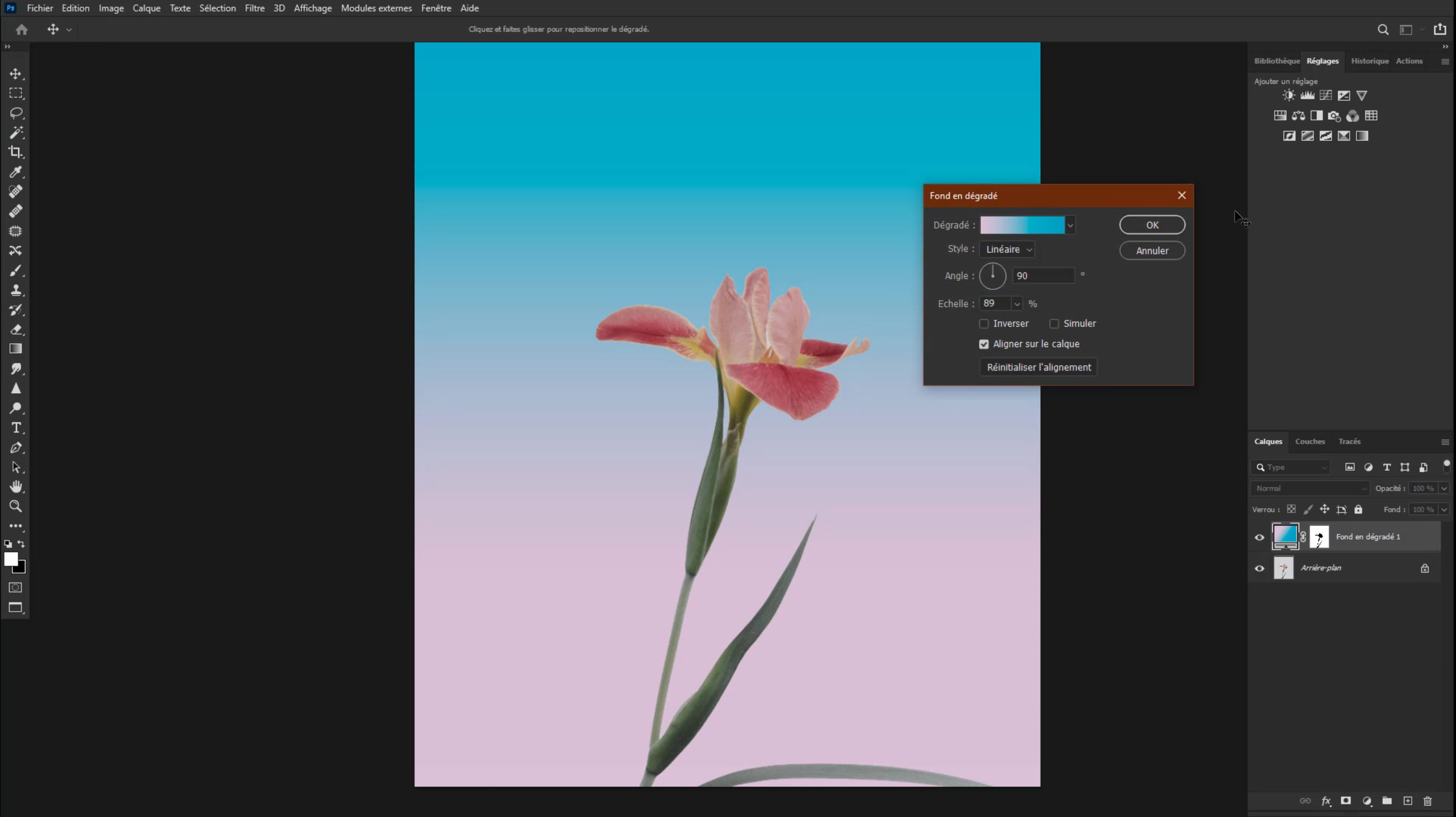This screenshot has height=817, width=1456.
Task: Open the layer Type filter dropdown
Action: click(x=1290, y=468)
